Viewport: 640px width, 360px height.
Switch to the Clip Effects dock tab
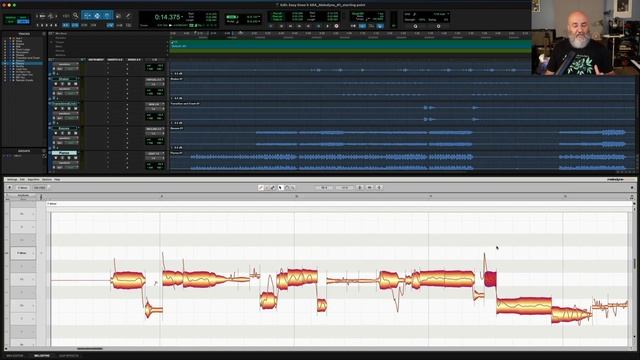coord(69,356)
